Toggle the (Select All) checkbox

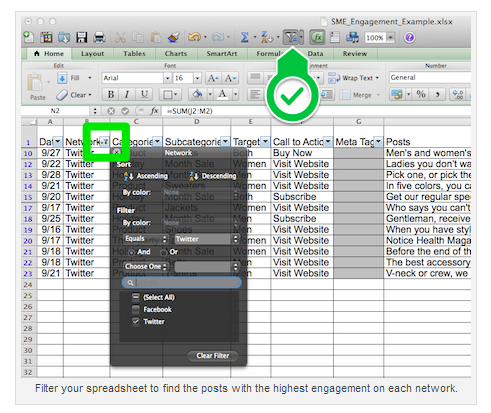click(x=136, y=297)
